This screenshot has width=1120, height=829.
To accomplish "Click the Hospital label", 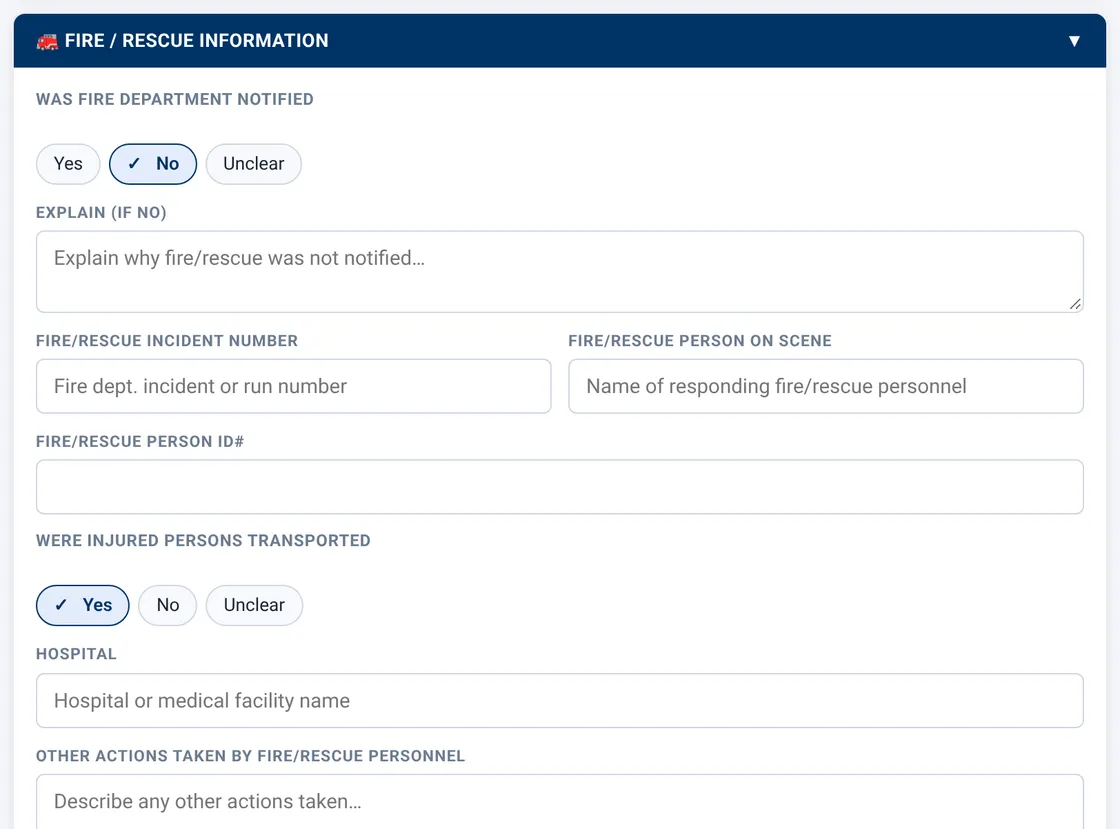I will 76,654.
